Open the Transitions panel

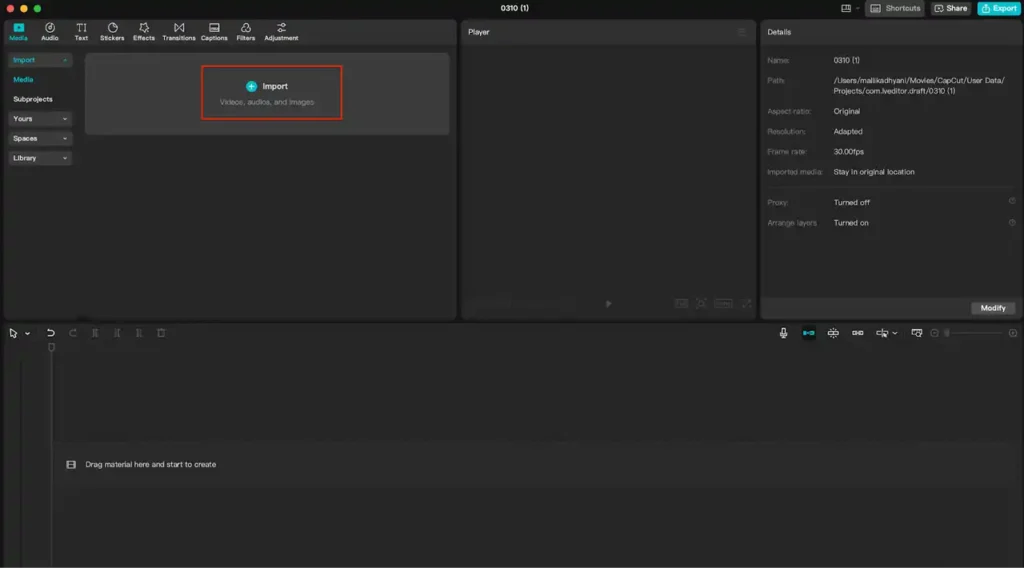[179, 31]
